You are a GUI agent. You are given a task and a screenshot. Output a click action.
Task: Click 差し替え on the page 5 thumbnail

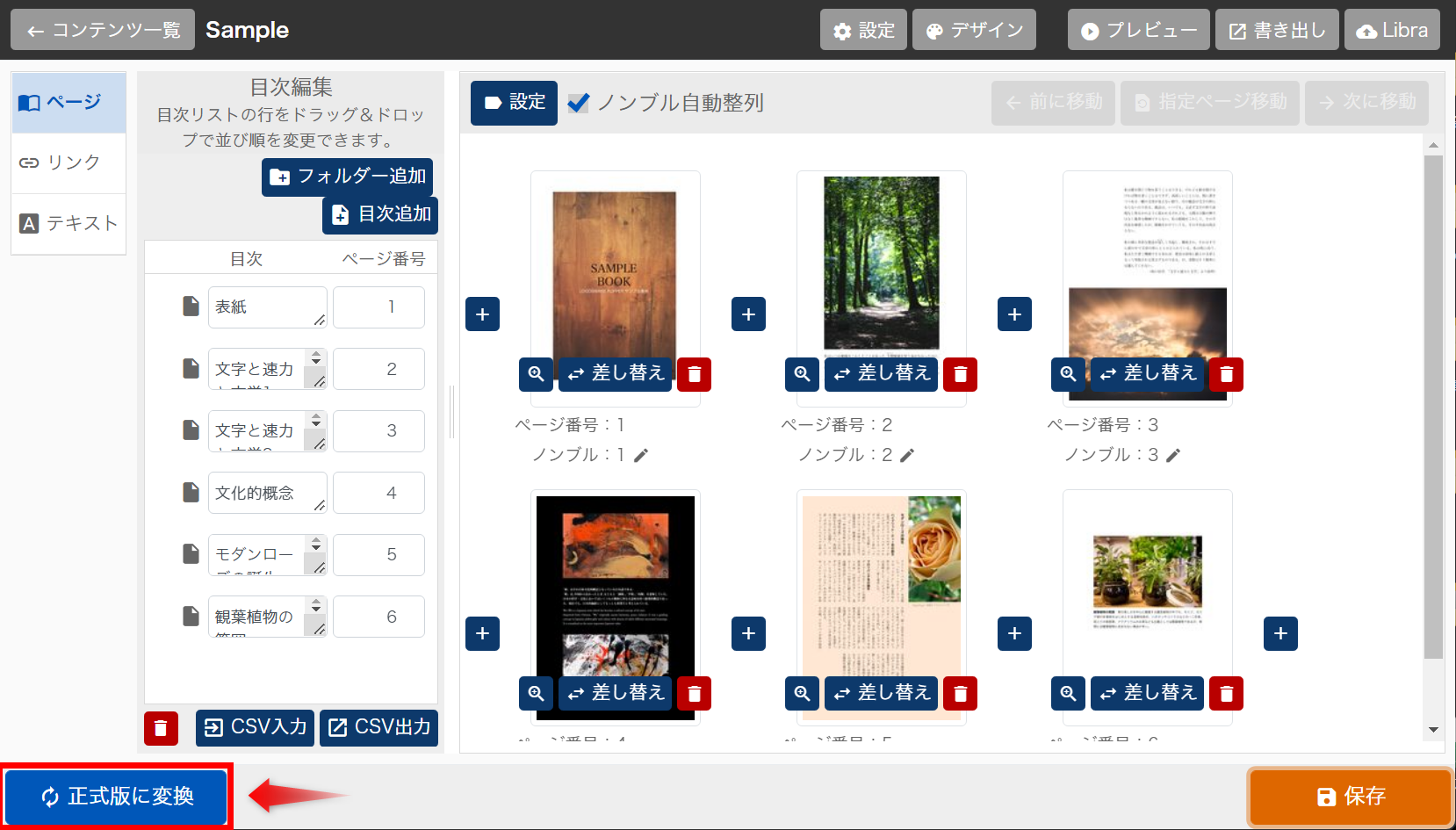(x=881, y=693)
